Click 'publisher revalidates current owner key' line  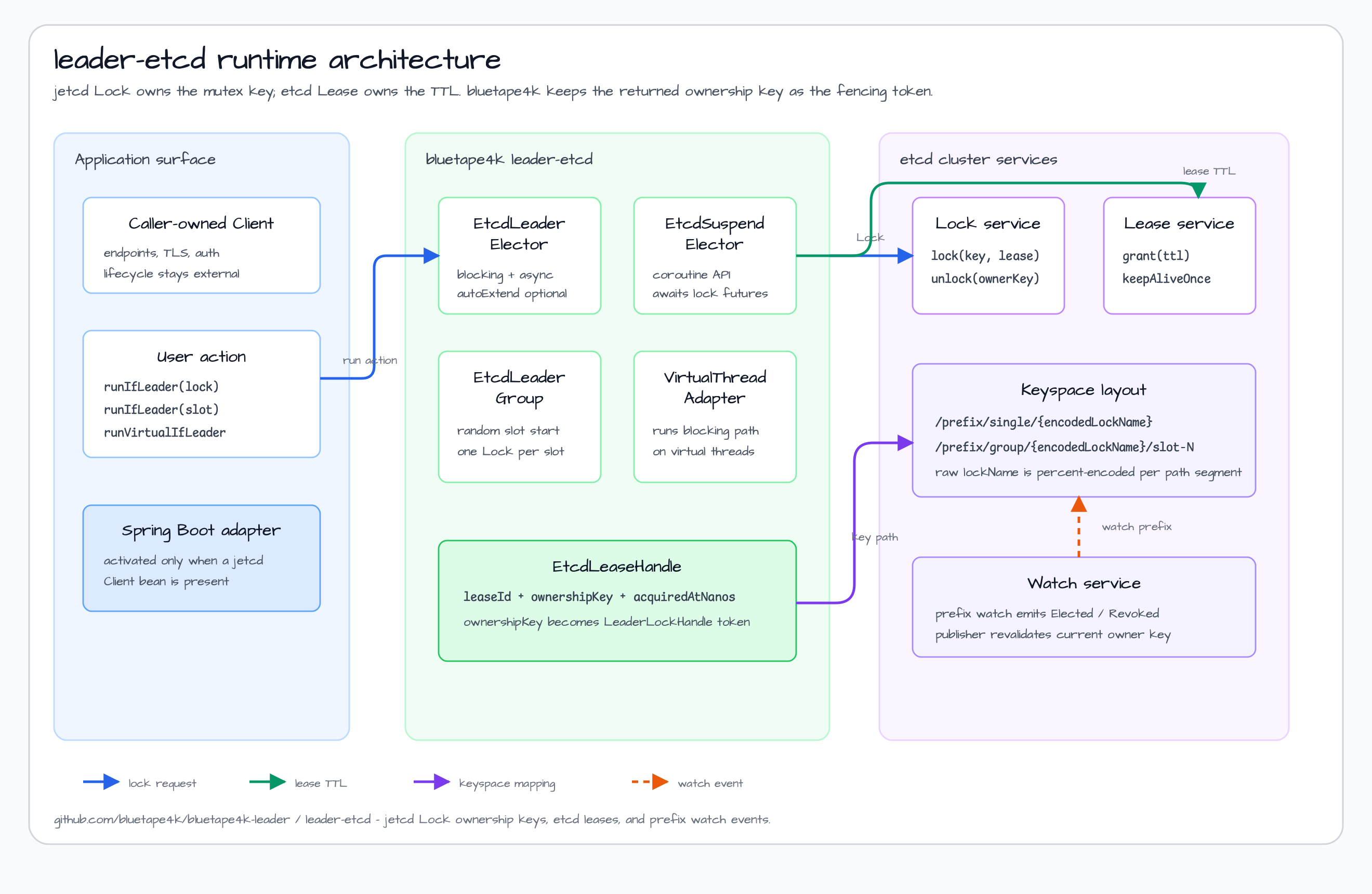point(1052,635)
